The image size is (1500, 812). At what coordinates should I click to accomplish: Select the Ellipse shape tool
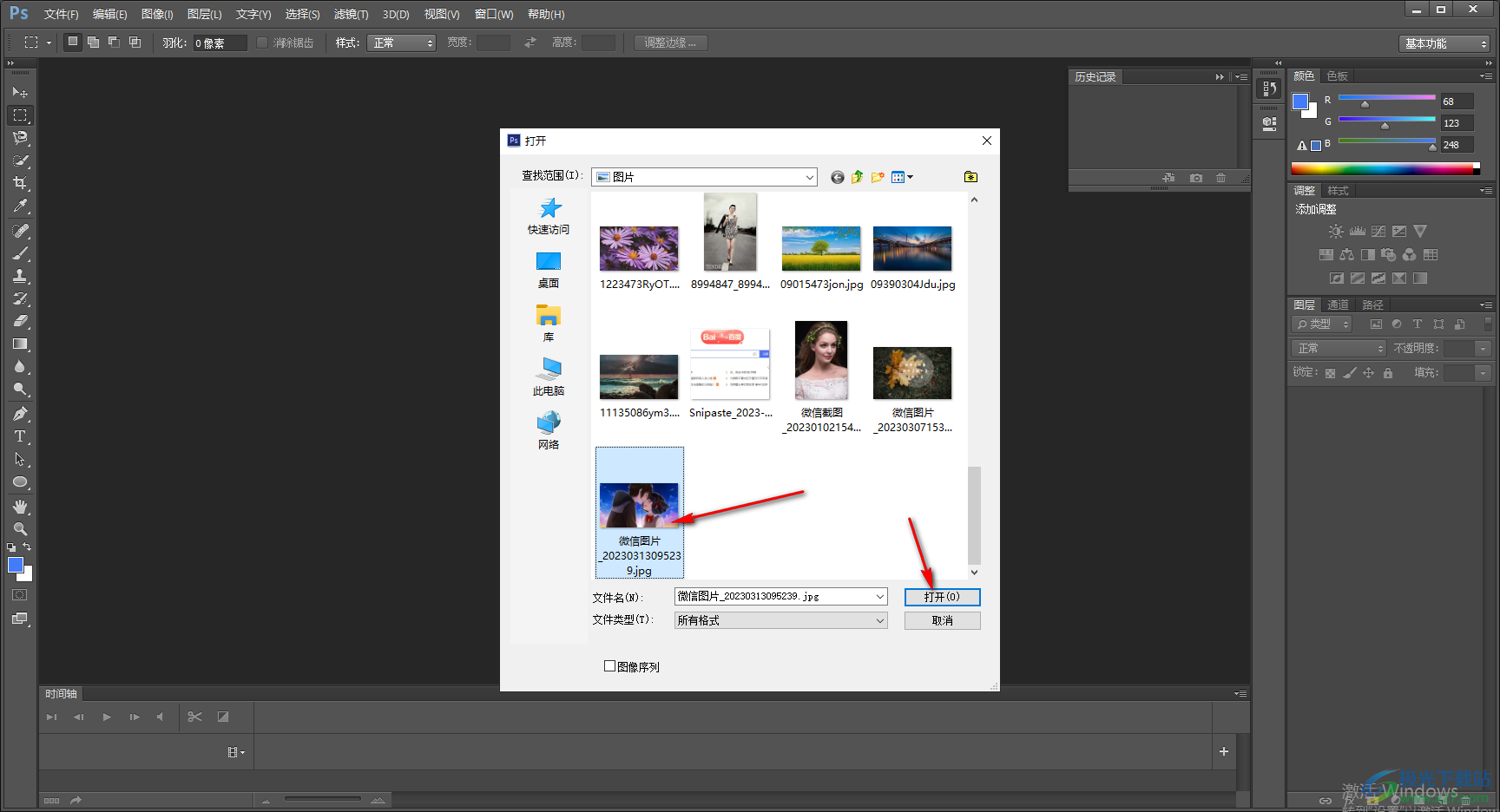[20, 481]
